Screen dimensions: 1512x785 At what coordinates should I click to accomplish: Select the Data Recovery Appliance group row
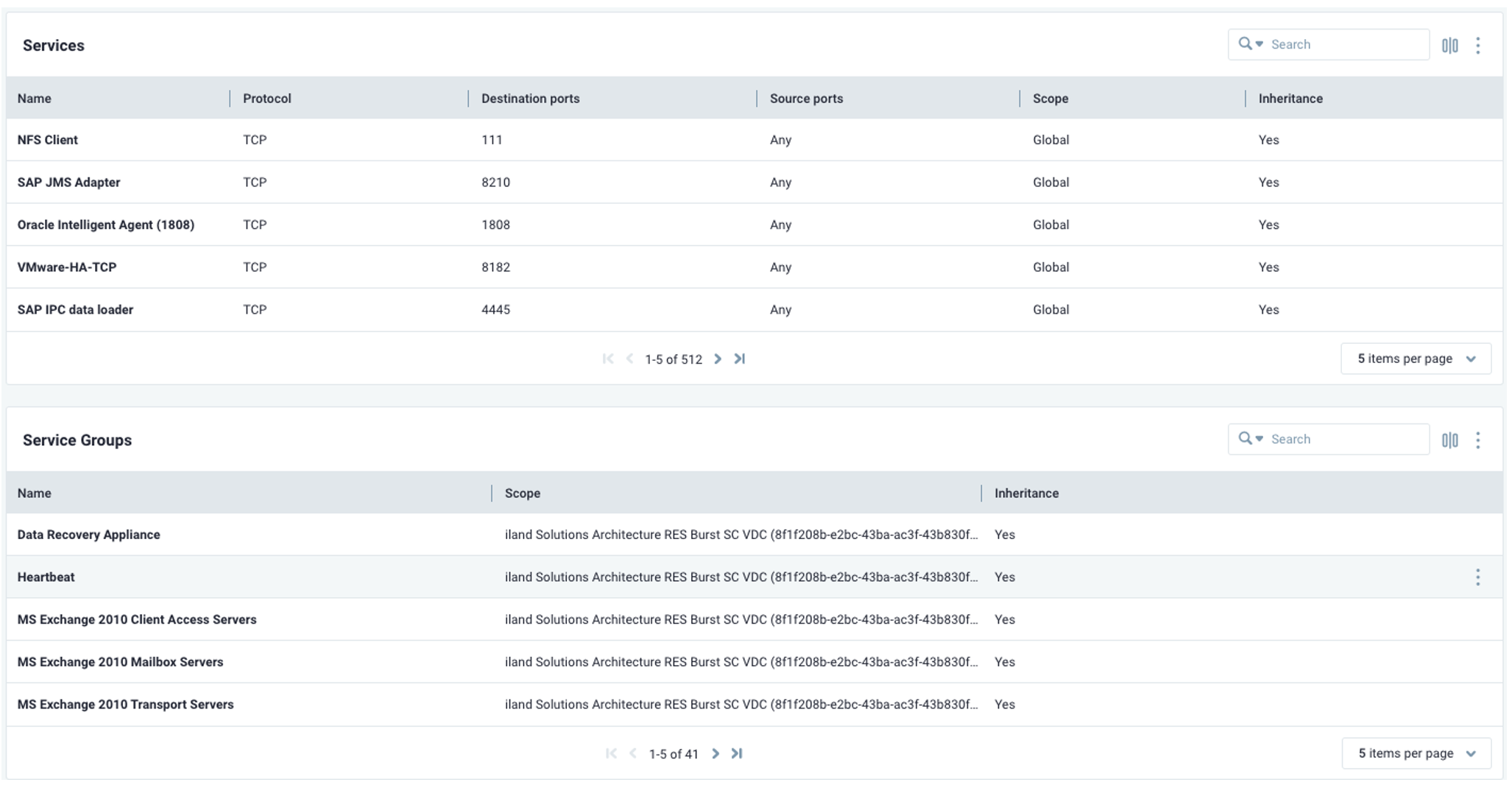tap(89, 535)
